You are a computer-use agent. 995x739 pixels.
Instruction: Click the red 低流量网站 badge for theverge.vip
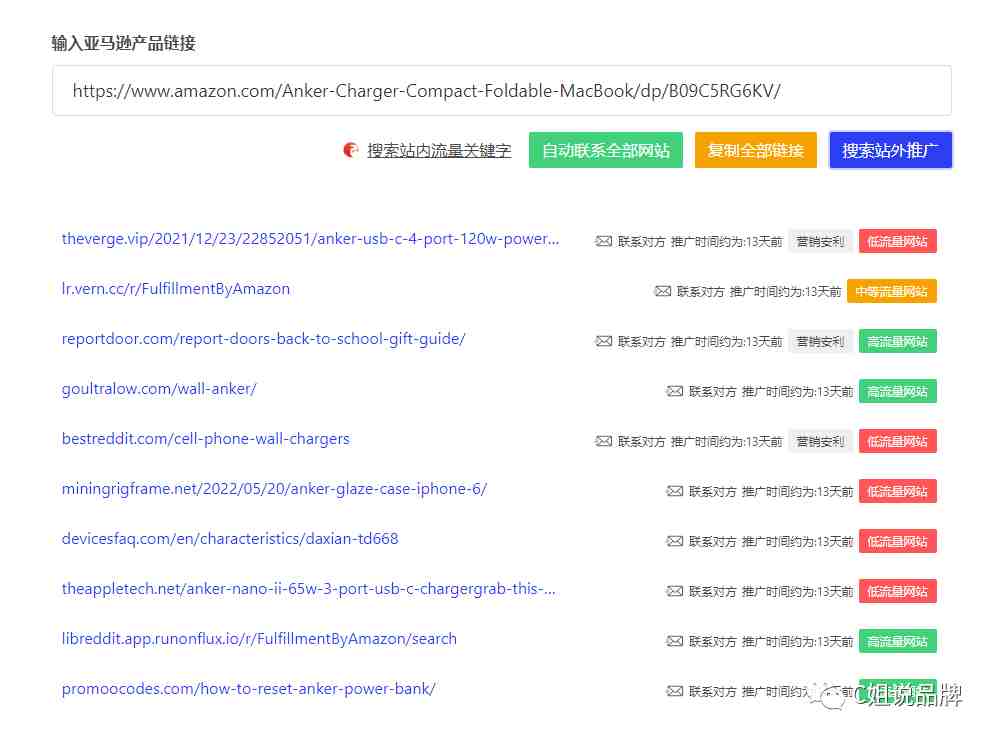point(897,241)
